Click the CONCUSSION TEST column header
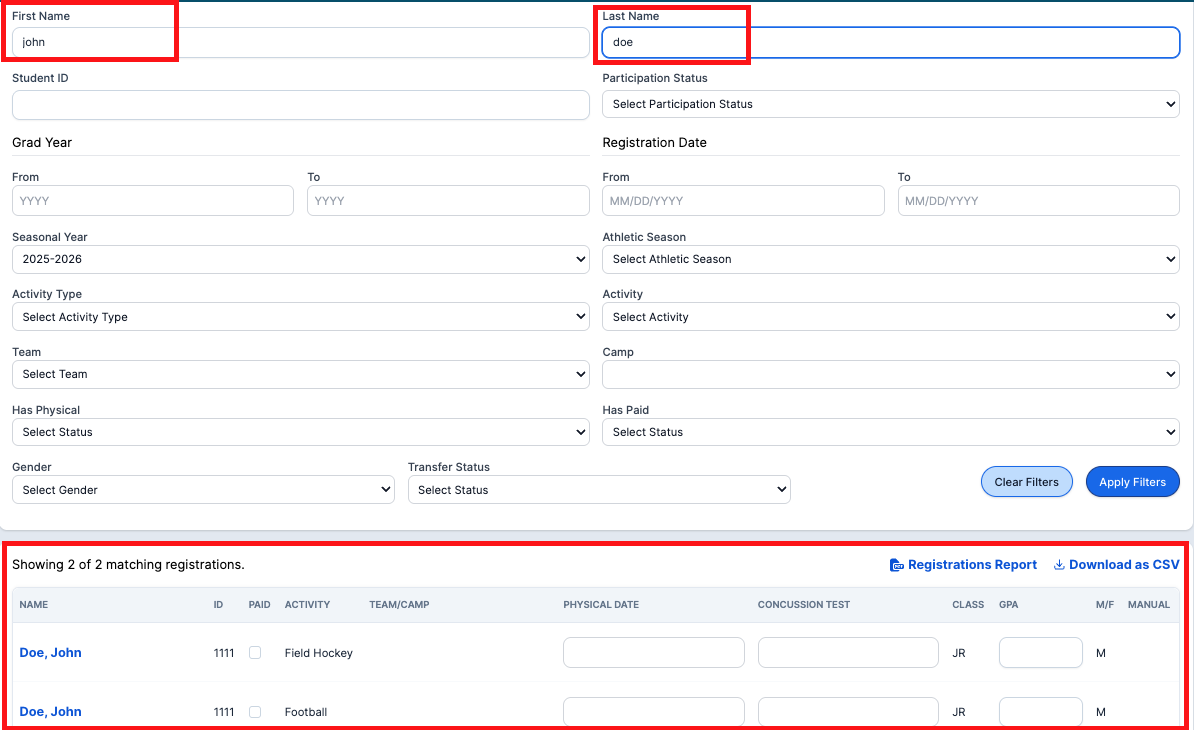 coord(803,604)
